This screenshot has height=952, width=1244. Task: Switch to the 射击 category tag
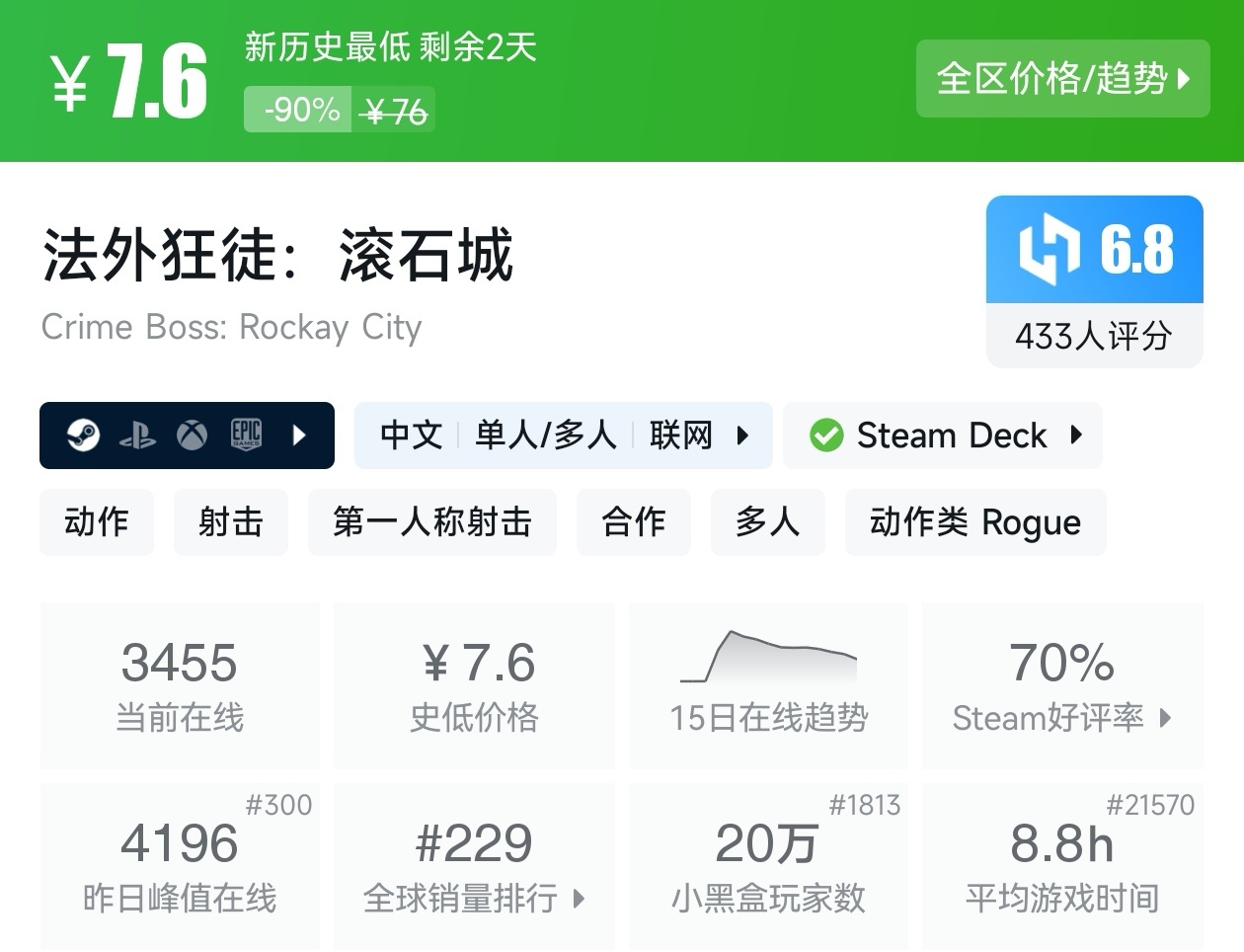230,522
